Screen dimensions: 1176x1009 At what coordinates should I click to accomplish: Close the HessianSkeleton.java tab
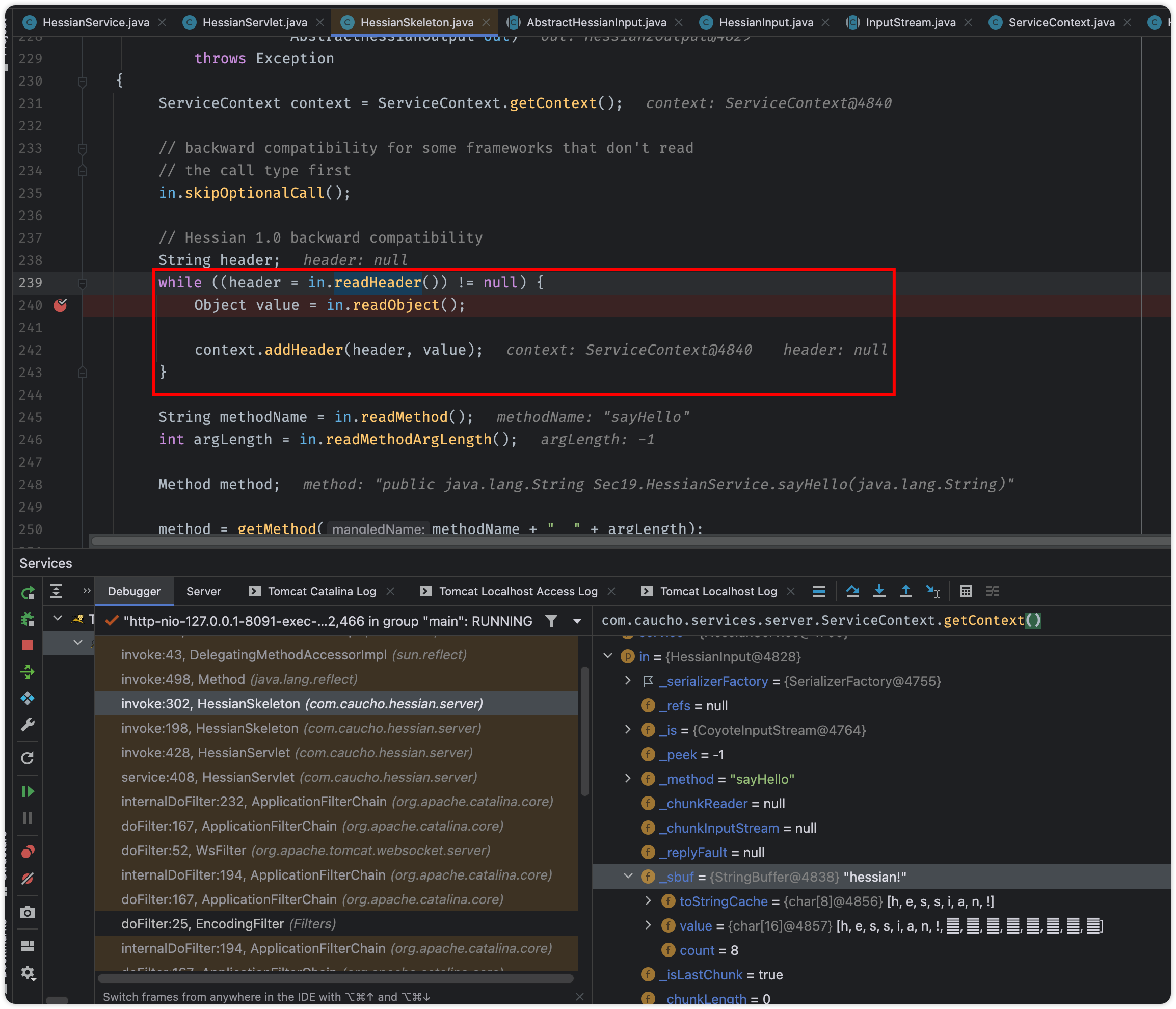point(487,23)
